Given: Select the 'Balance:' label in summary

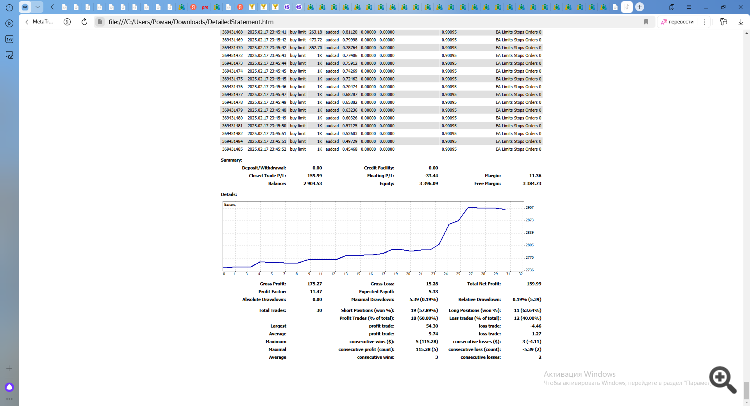Looking at the screenshot, I should pyautogui.click(x=277, y=184).
